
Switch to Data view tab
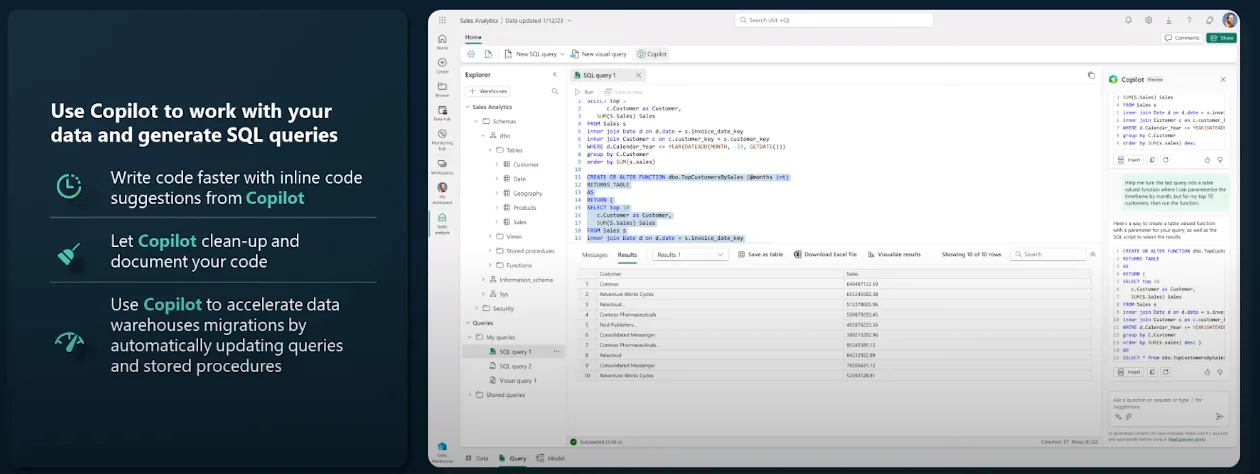tap(478, 457)
